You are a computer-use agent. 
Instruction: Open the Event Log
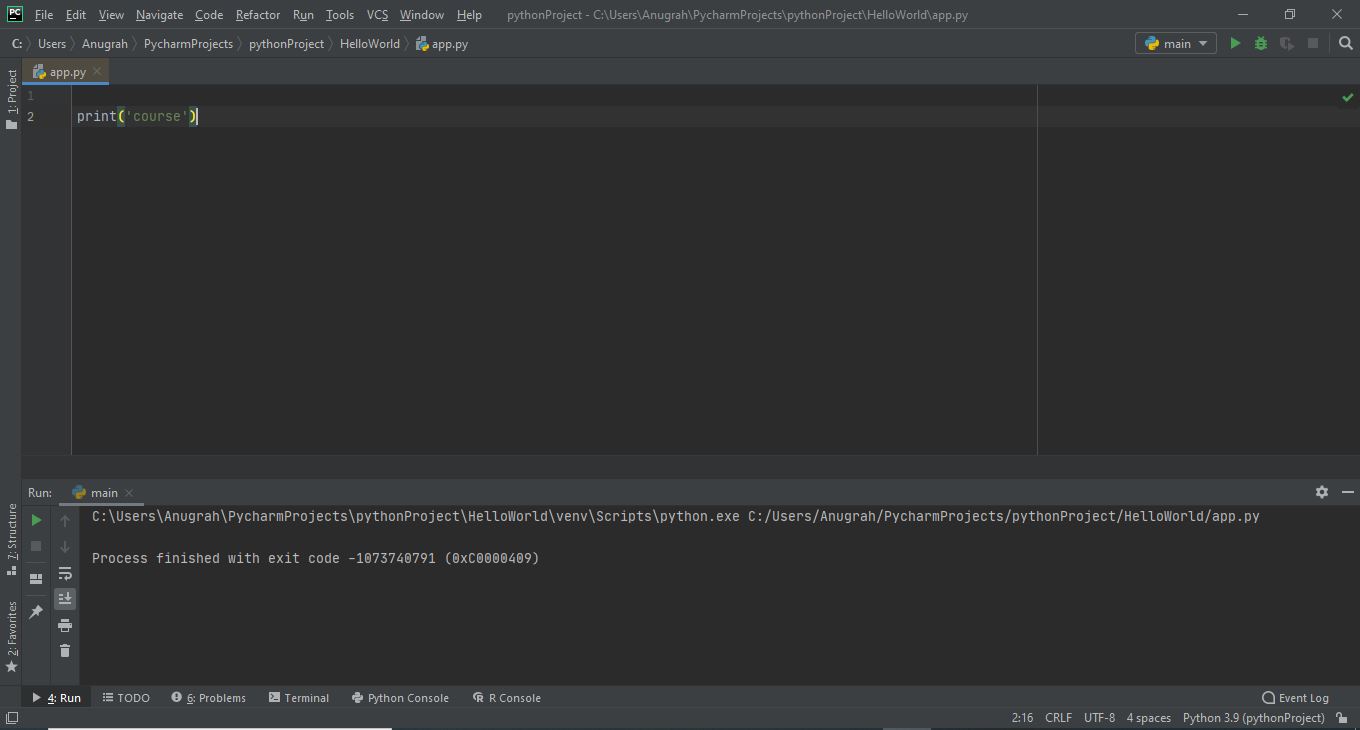1295,698
